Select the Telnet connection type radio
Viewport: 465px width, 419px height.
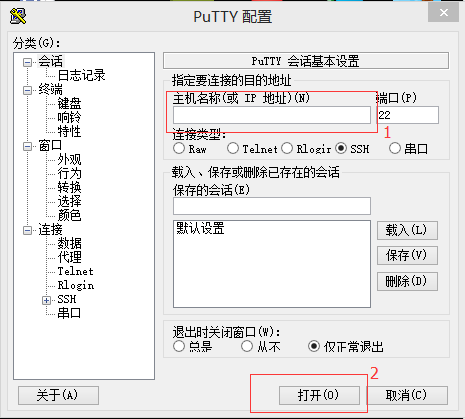point(233,148)
